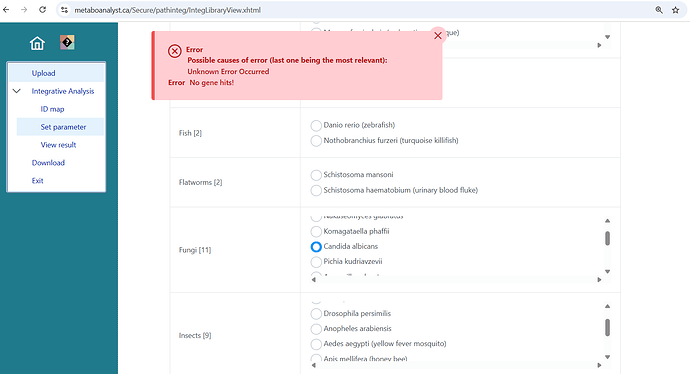
Task: Go to home via house icon
Action: point(37,43)
